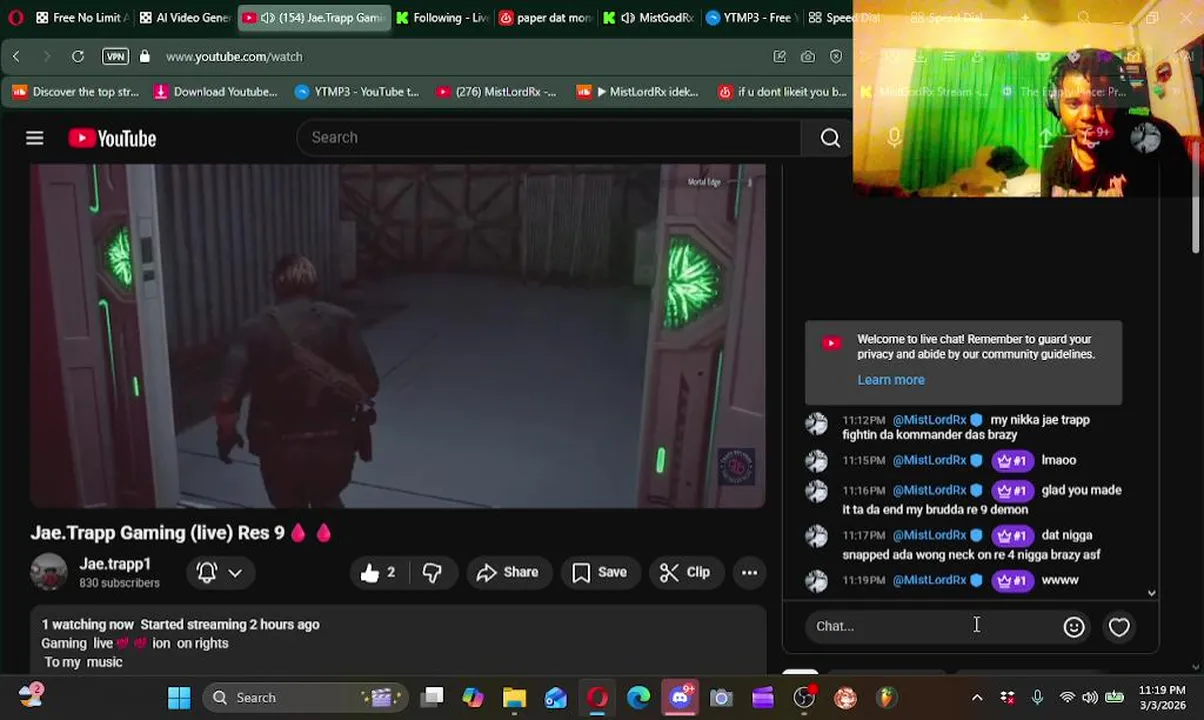Focus the YouTube search field
Viewport: 1204px width, 720px height.
tap(548, 138)
